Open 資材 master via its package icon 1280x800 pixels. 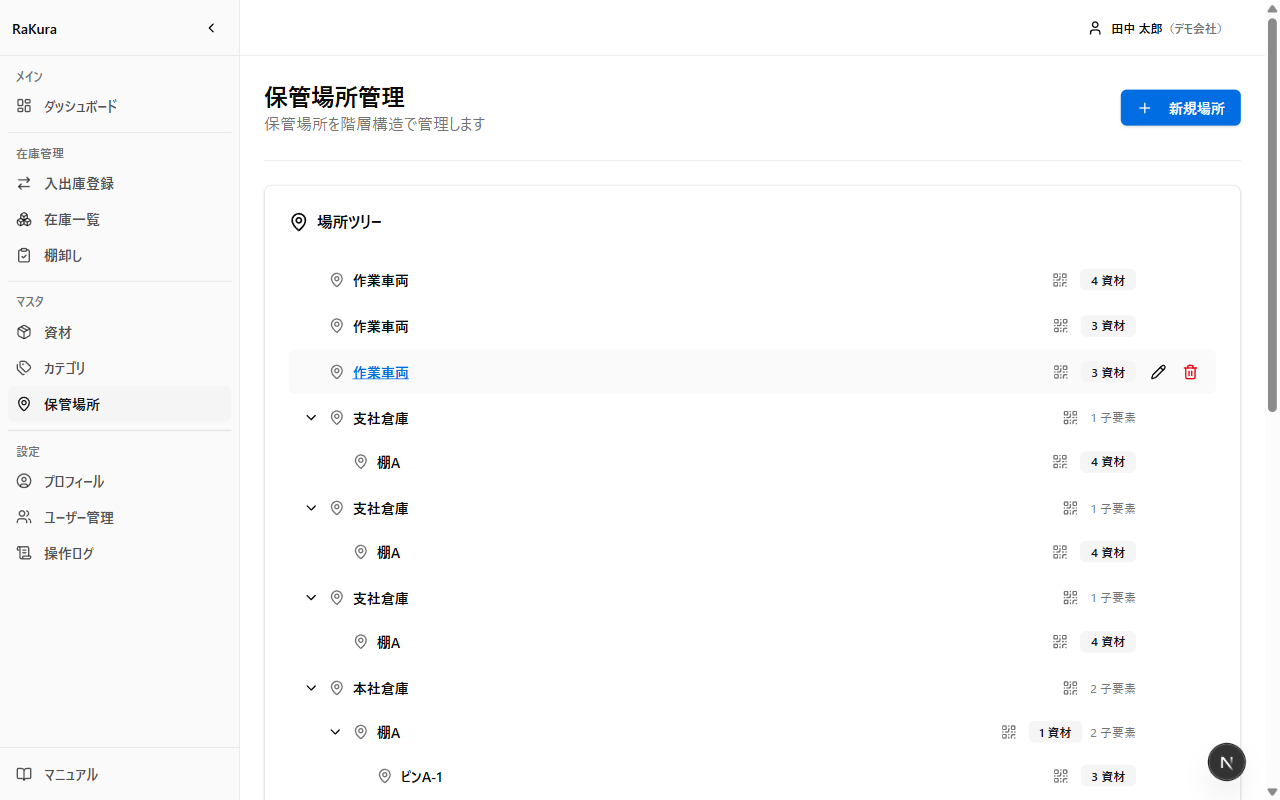point(24,332)
